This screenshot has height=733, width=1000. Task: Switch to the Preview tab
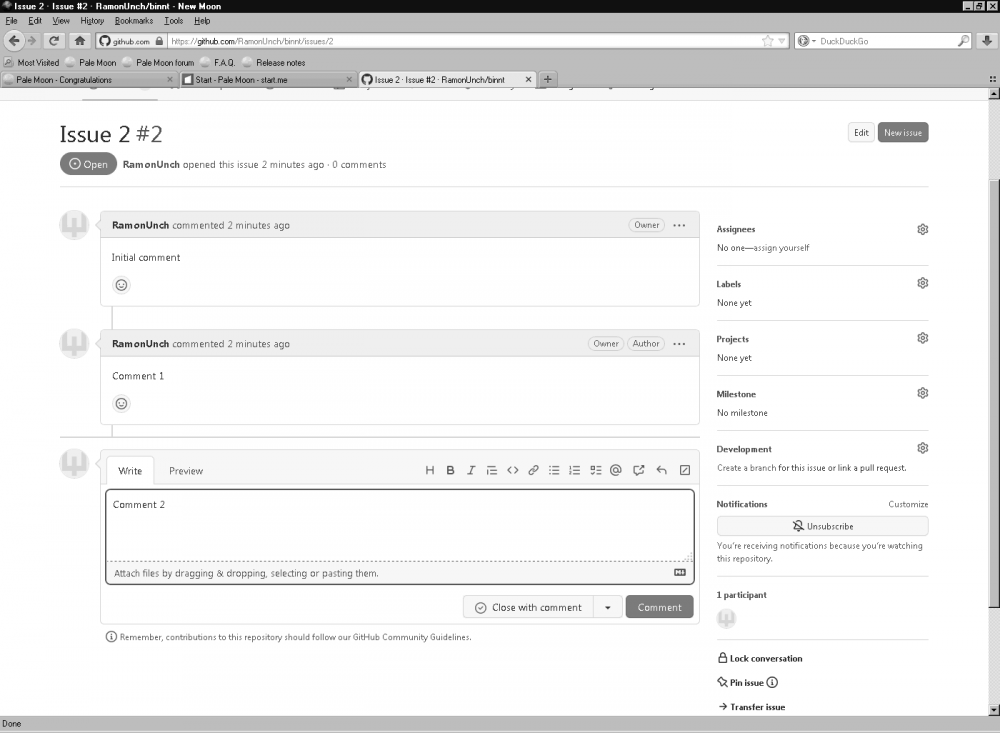point(186,471)
